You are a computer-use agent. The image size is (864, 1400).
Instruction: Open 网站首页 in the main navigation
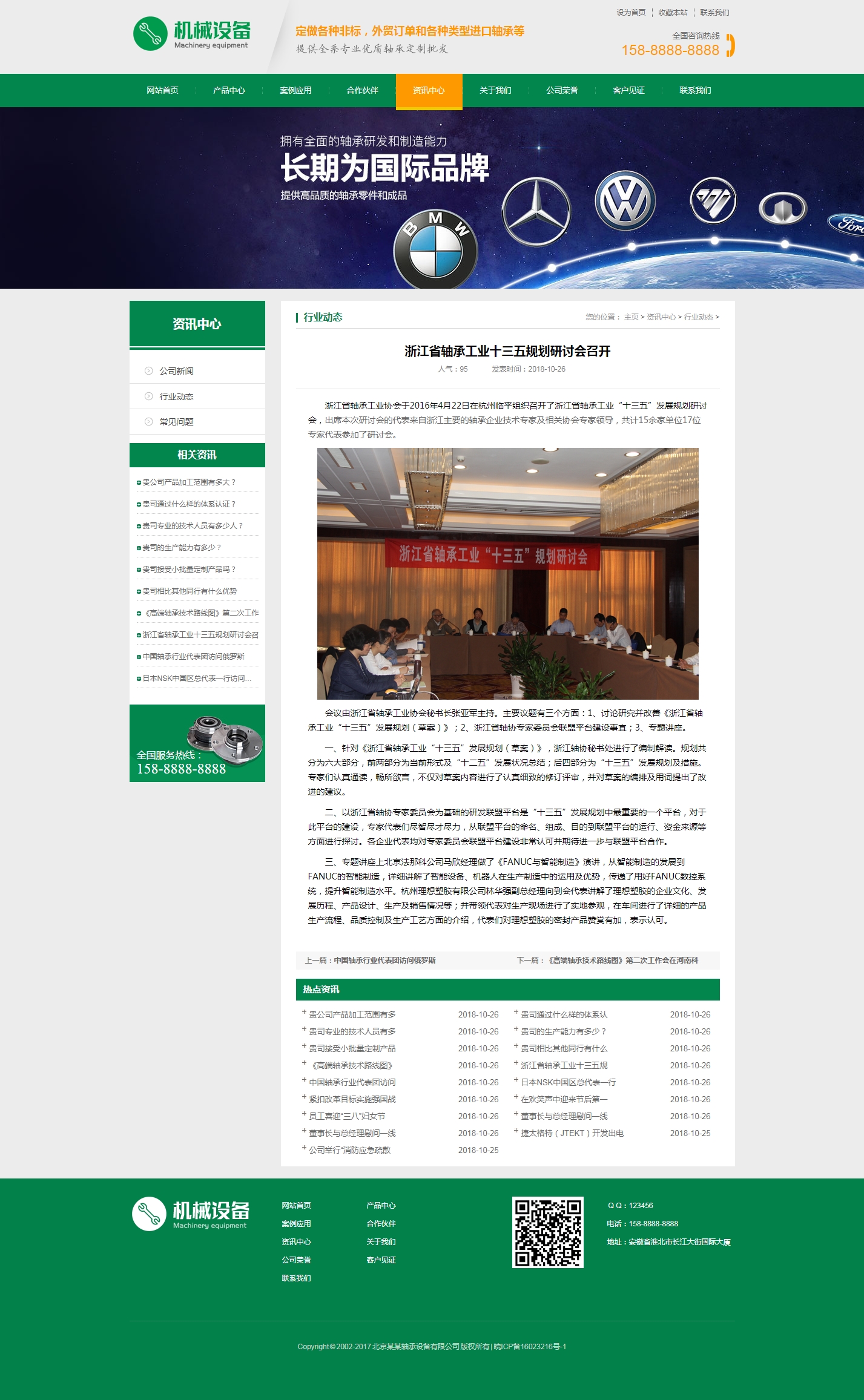coord(162,90)
